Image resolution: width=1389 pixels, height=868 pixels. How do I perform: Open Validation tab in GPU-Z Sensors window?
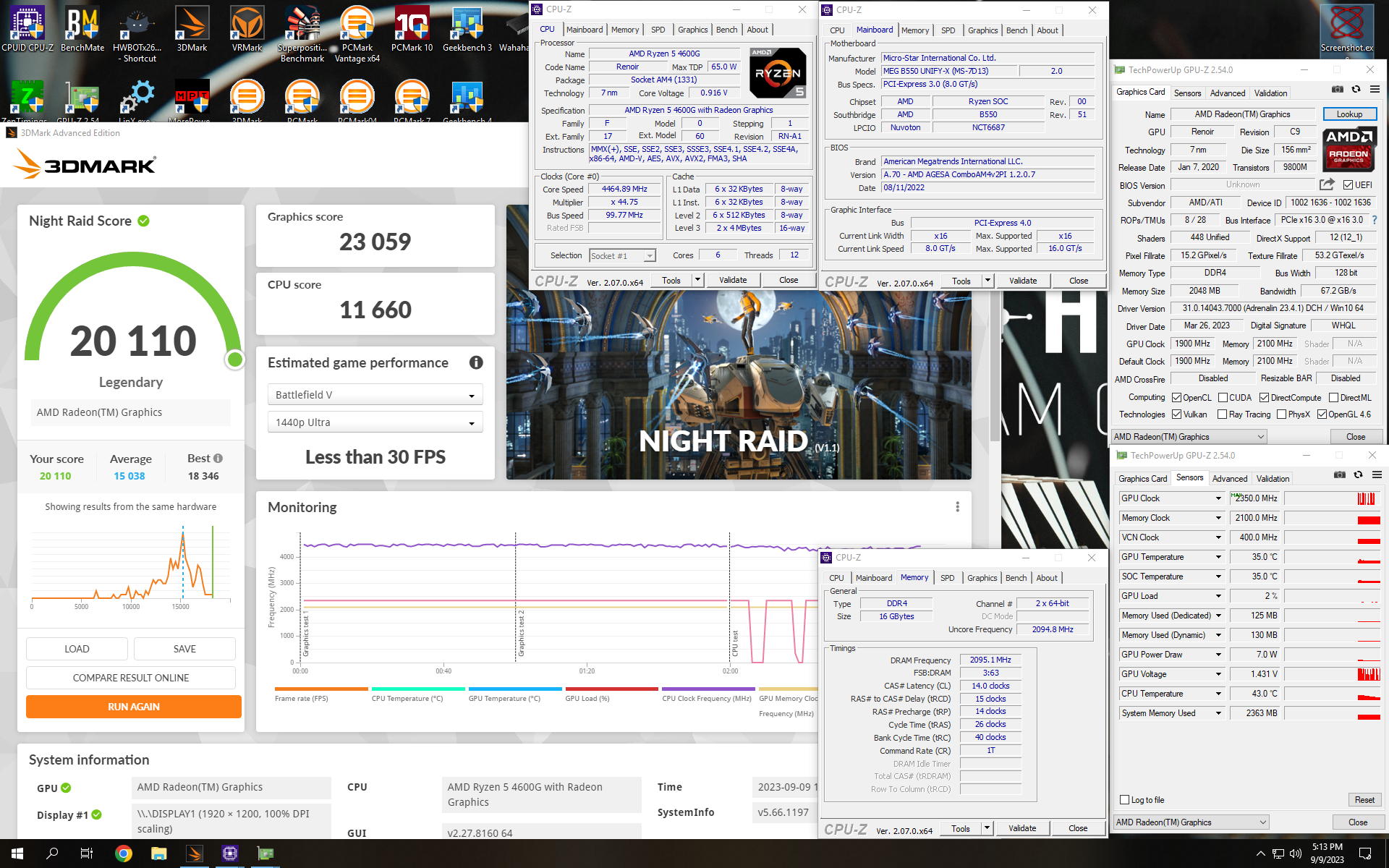tap(1273, 479)
